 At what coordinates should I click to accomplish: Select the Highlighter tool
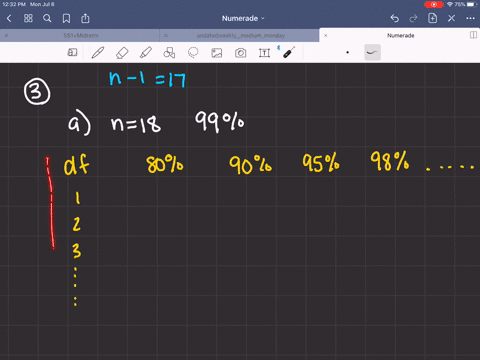click(x=146, y=53)
